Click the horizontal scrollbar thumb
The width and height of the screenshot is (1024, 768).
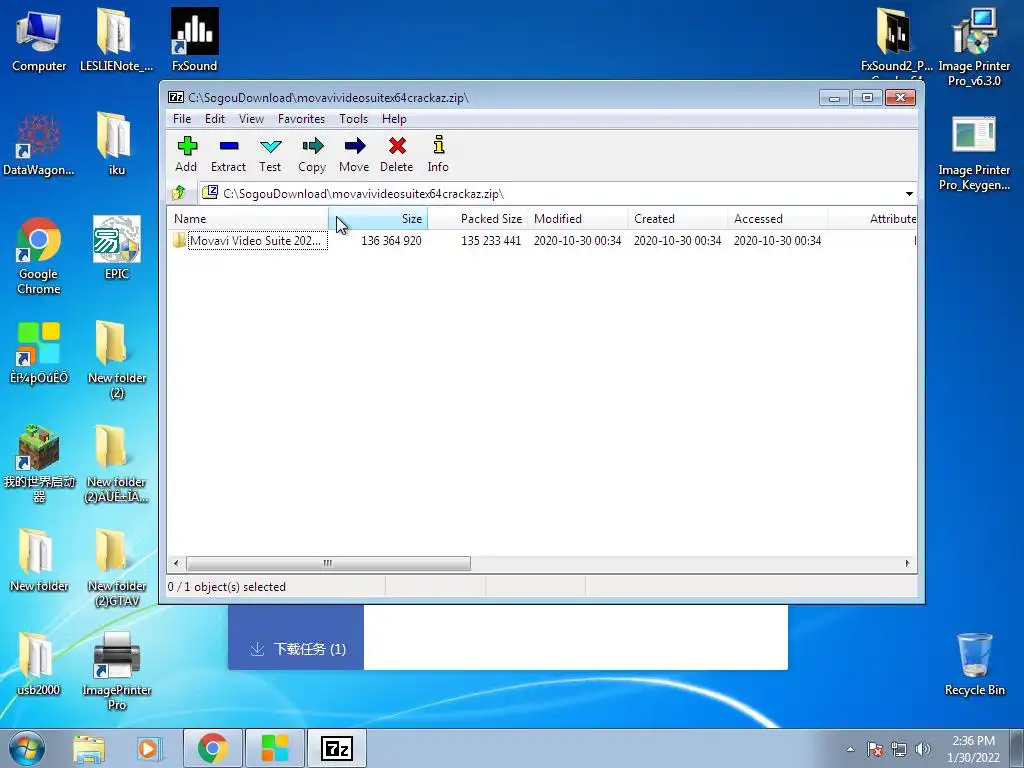328,563
